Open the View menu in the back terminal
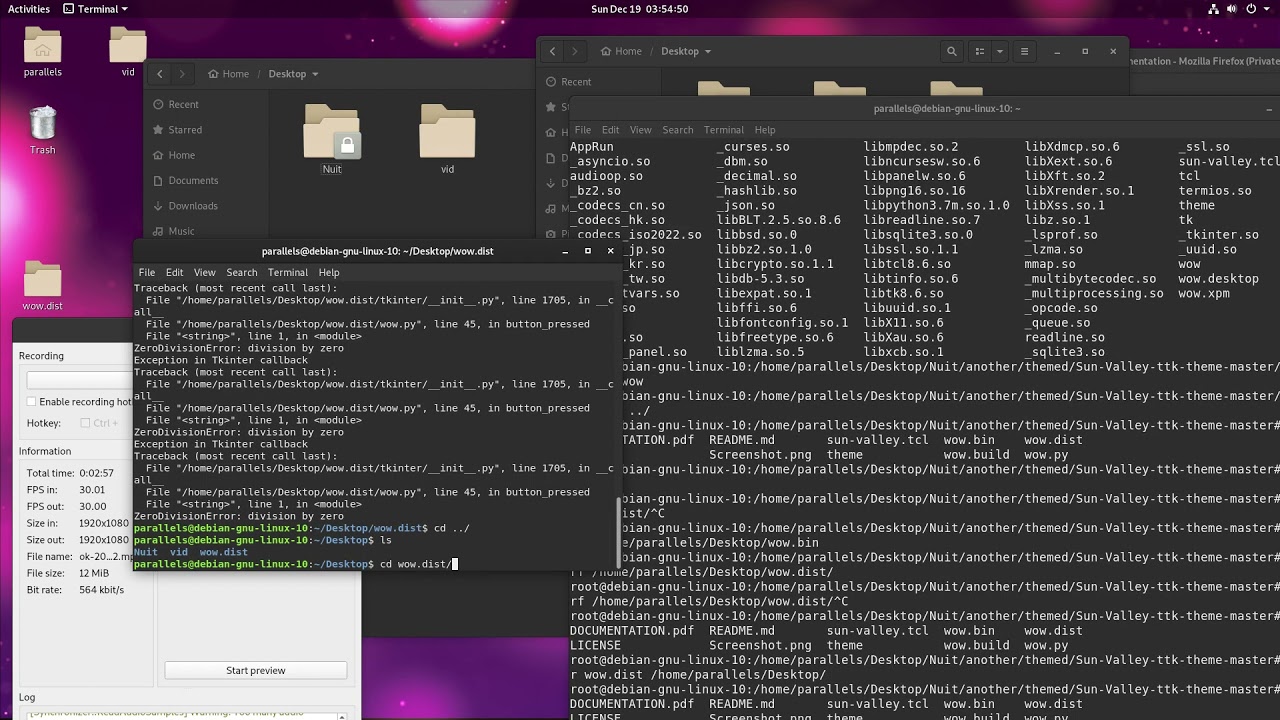Image resolution: width=1280 pixels, height=720 pixels. click(640, 130)
